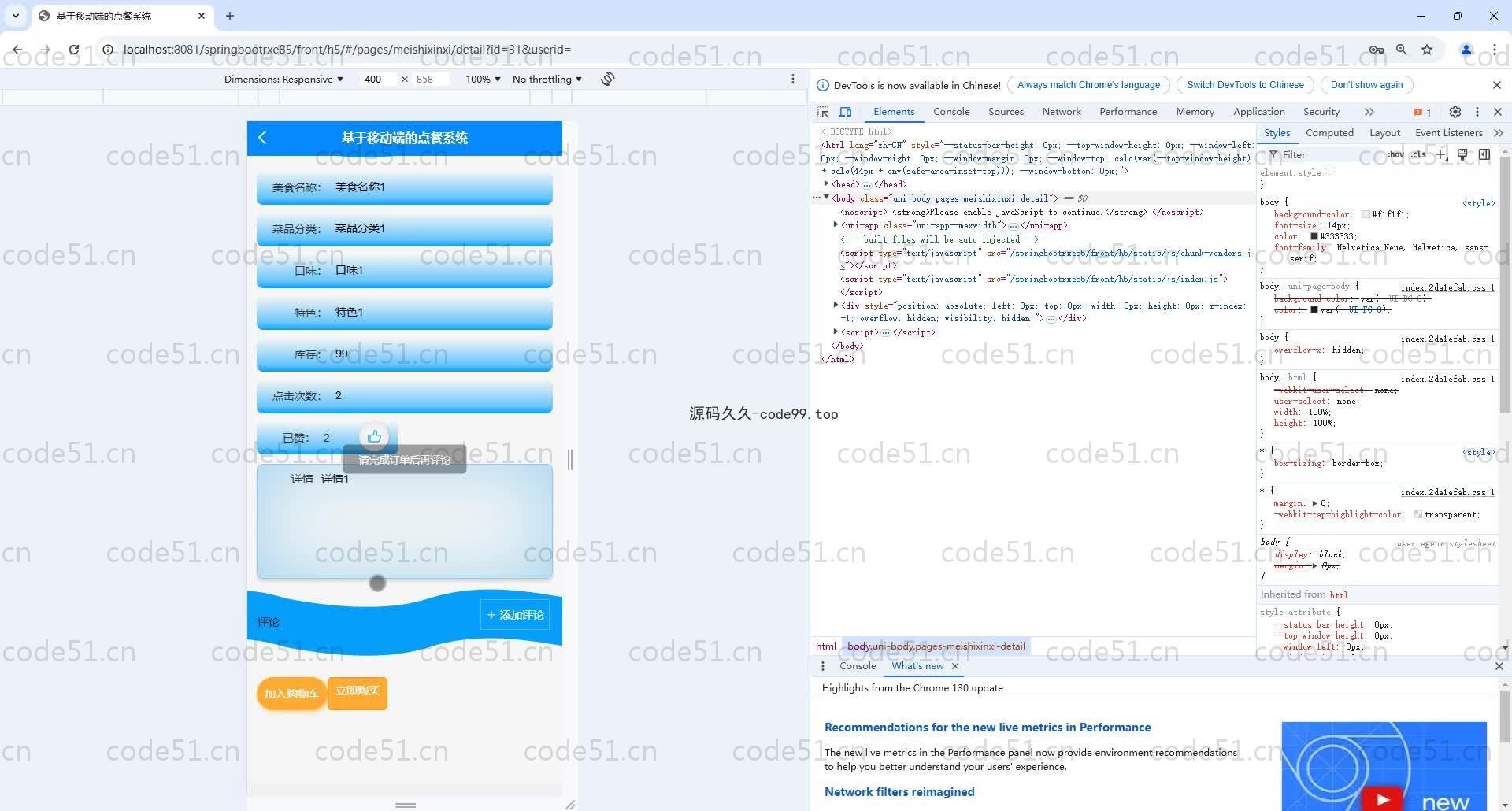Click the transparent tap-highlight color swatch
Image resolution: width=1512 pixels, height=811 pixels.
pos(1418,514)
